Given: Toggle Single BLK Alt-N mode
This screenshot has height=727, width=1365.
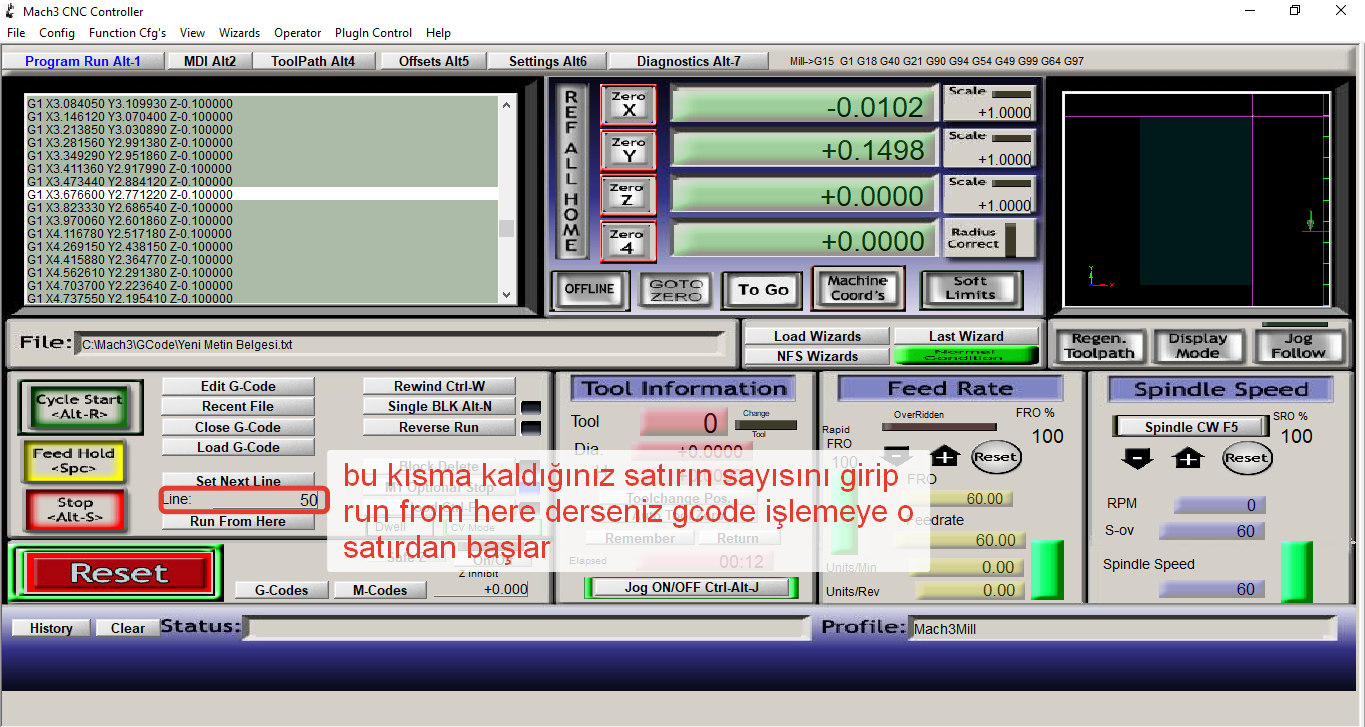Looking at the screenshot, I should (439, 406).
